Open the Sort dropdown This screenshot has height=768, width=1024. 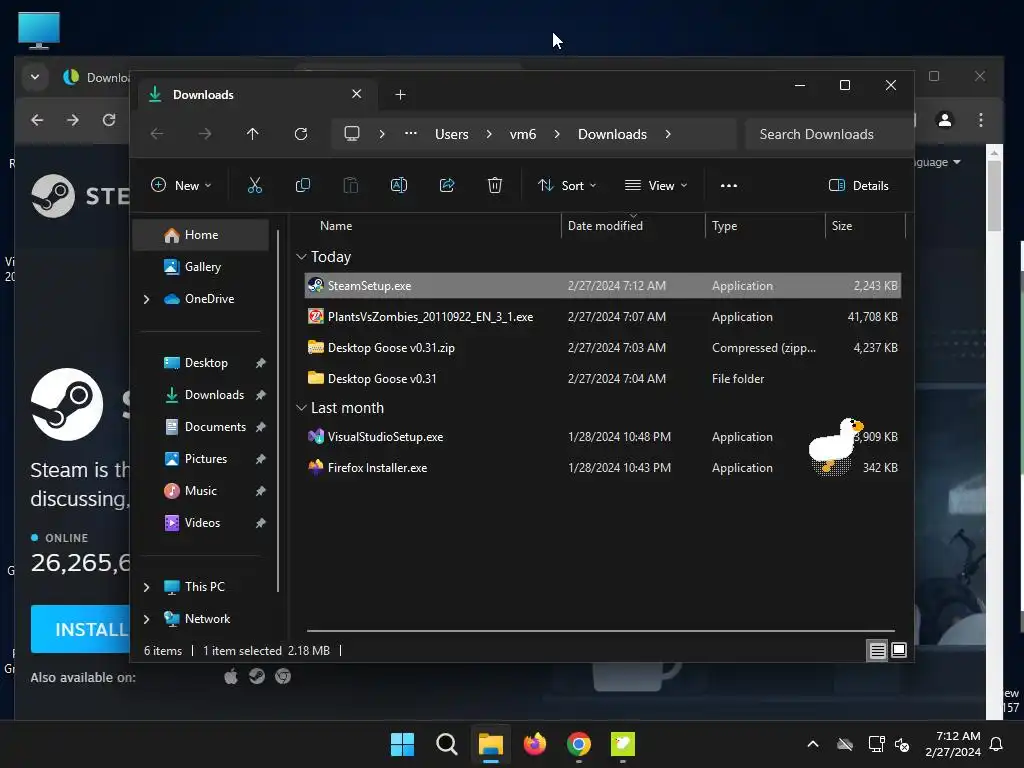point(566,185)
